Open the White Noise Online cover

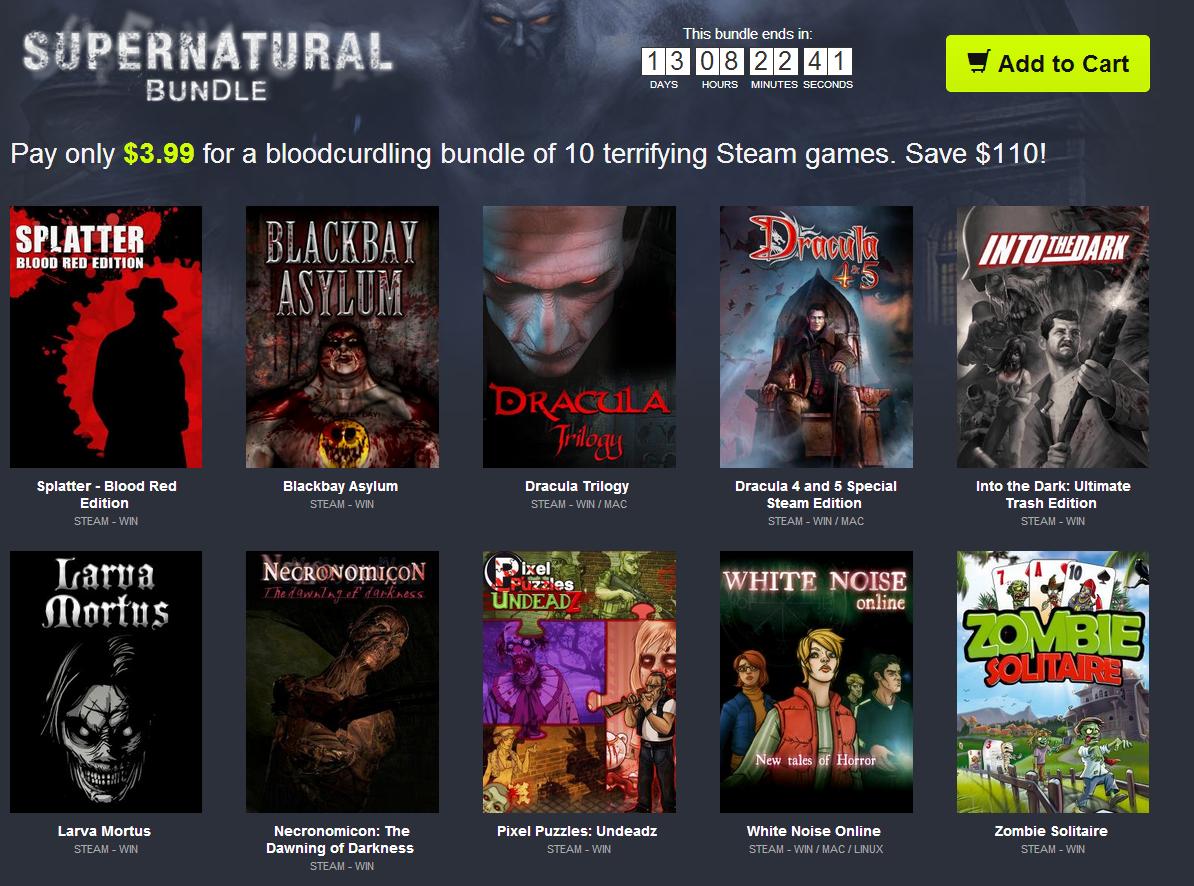click(816, 682)
